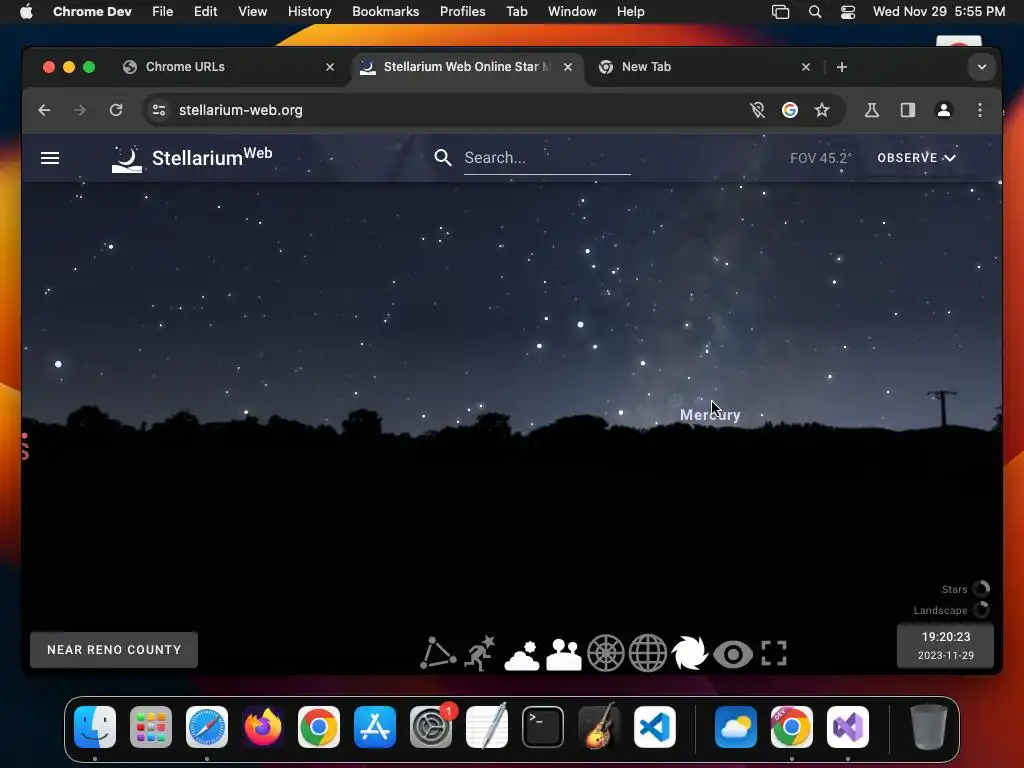Open macOS Control Center icon
Image resolution: width=1024 pixels, height=768 pixels.
click(x=848, y=12)
